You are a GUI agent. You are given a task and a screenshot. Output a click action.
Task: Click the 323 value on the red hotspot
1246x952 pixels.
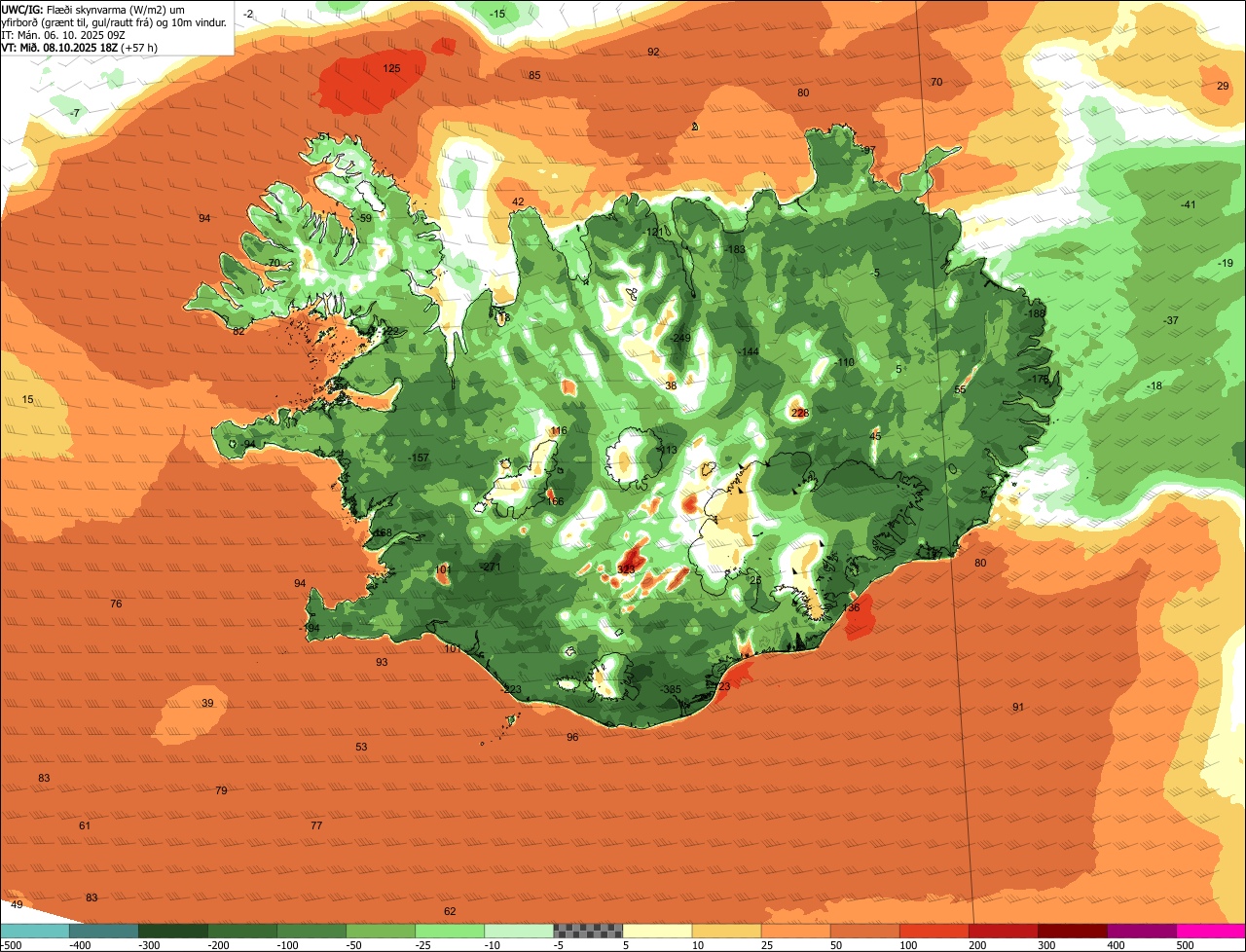tap(626, 569)
